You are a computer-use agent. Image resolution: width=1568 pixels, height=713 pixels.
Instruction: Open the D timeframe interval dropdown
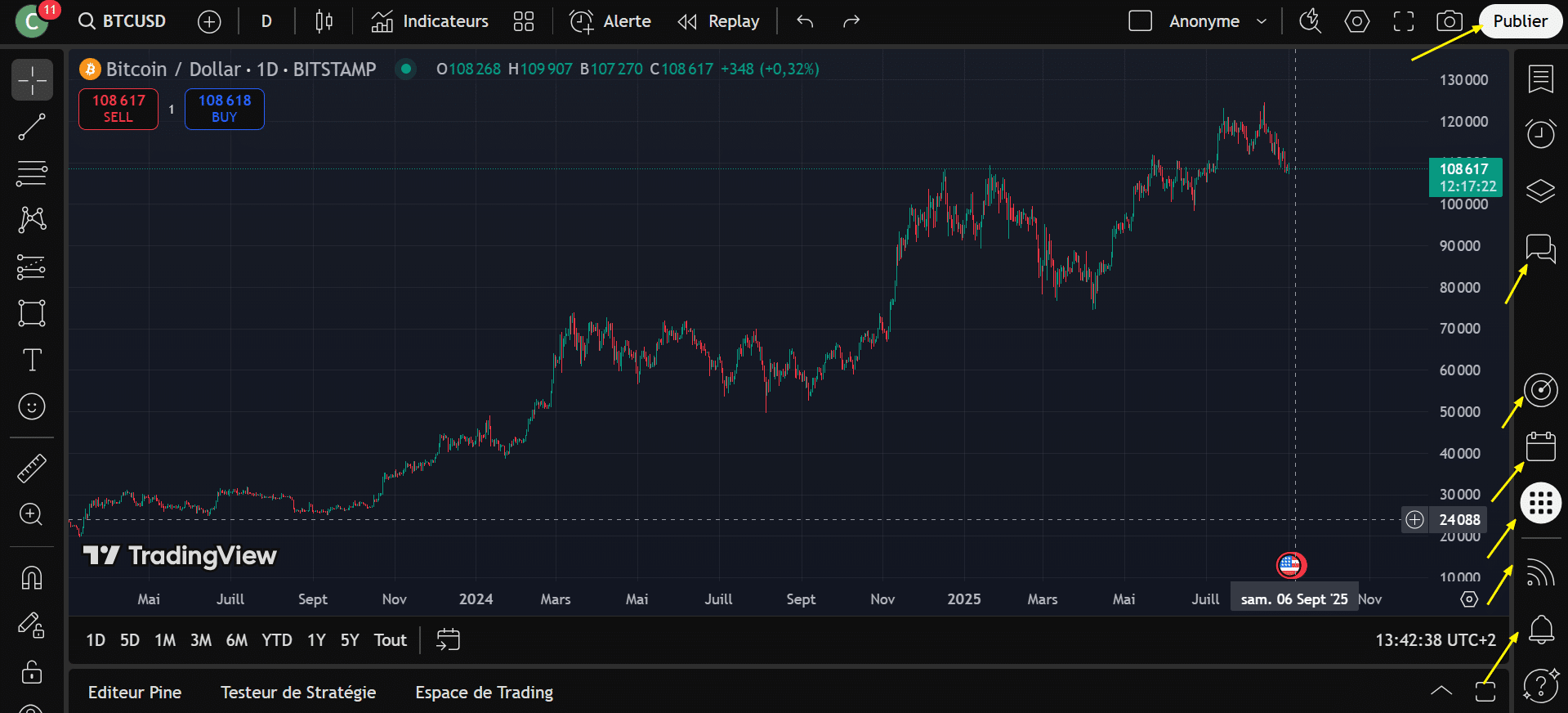pyautogui.click(x=266, y=21)
